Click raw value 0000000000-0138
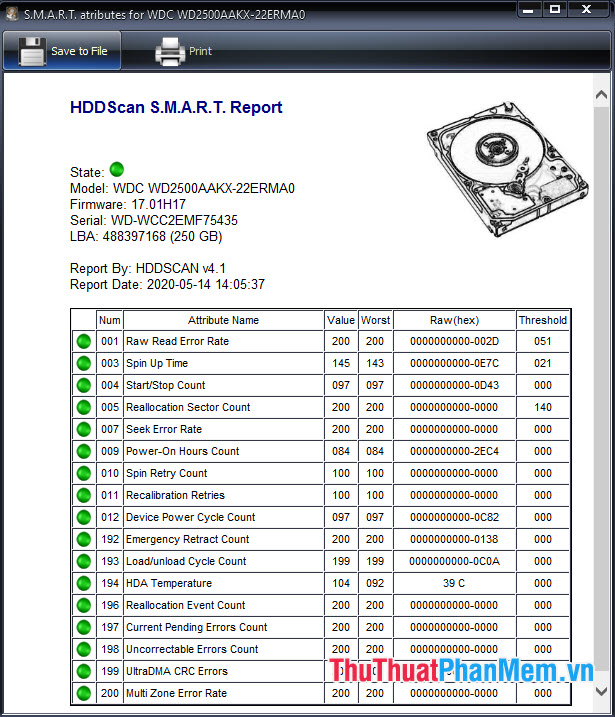 (x=455, y=539)
